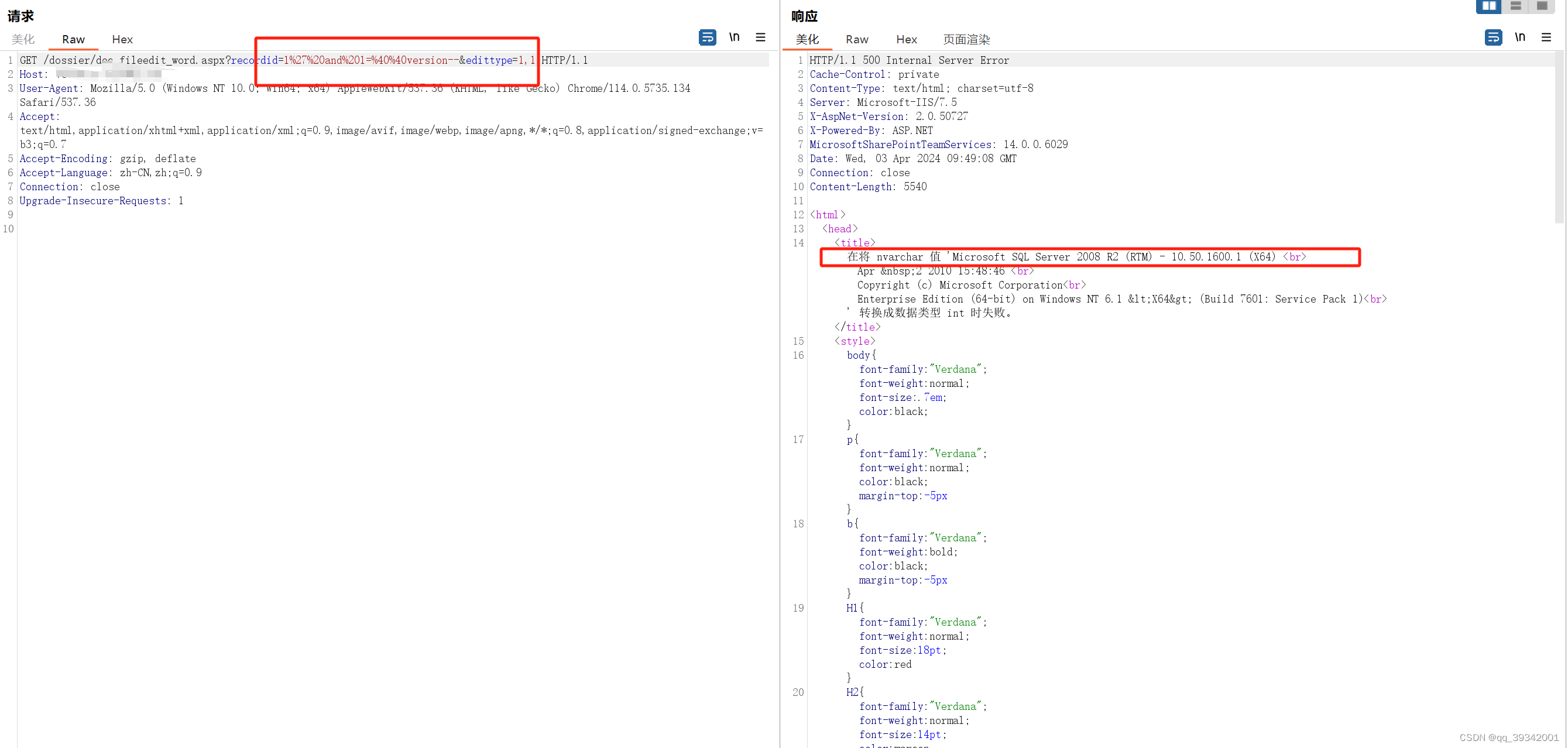Click \n line-break display icon in response panel
The width and height of the screenshot is (1568, 748).
click(1520, 37)
